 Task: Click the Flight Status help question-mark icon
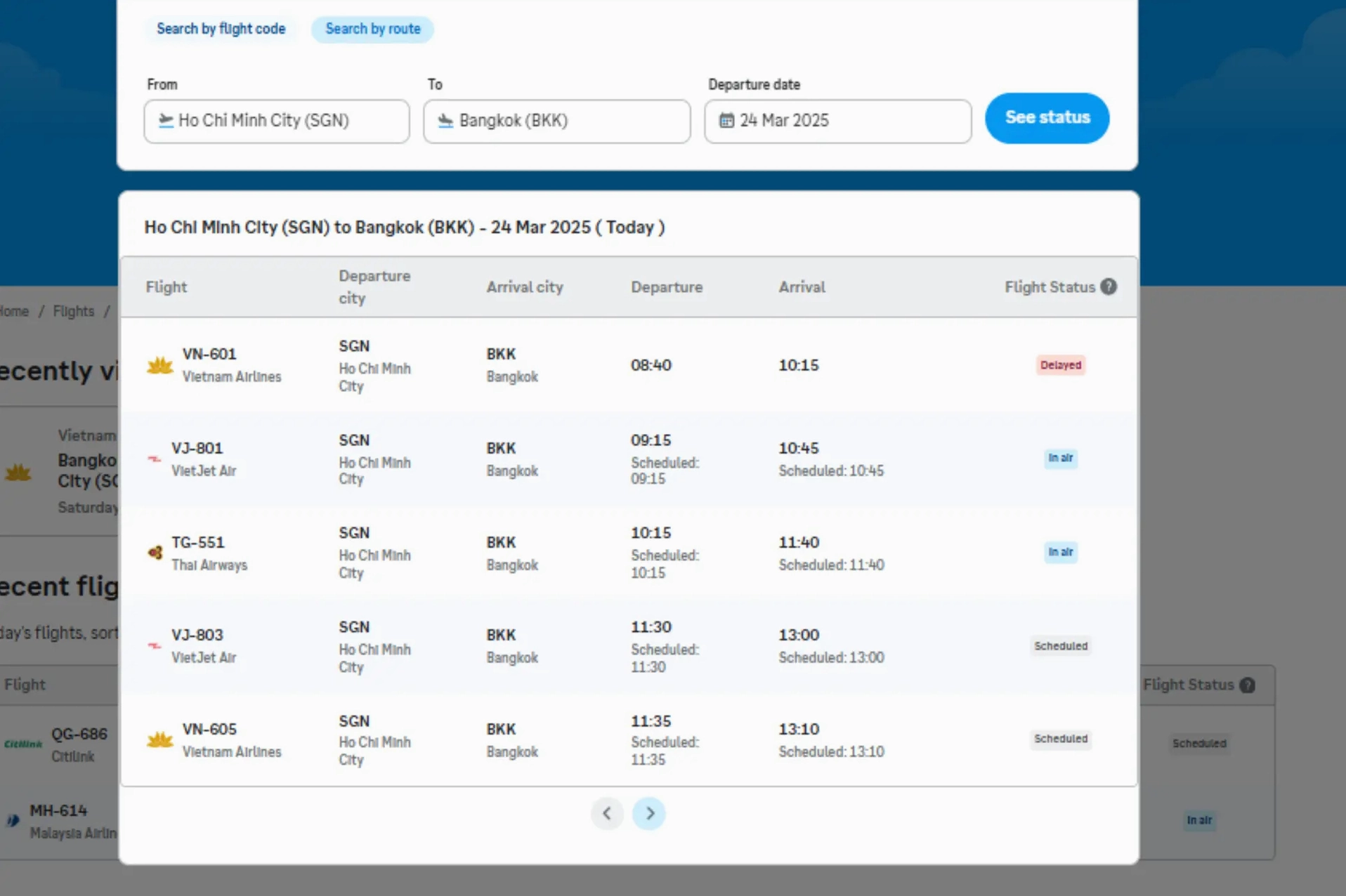[x=1109, y=286]
